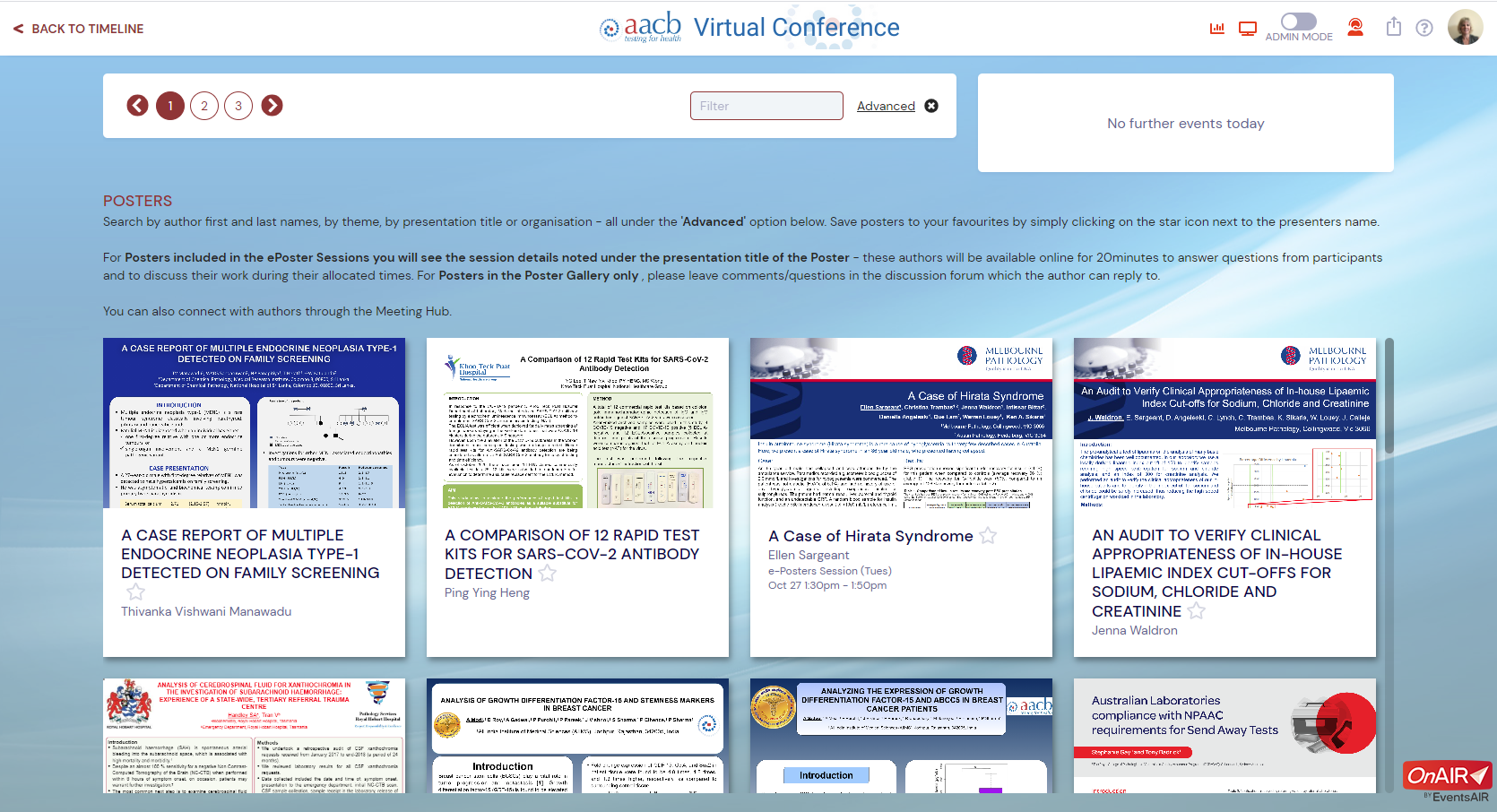The height and width of the screenshot is (812, 1497).
Task: Click 'e-Posters Session (Tues)' text
Action: tap(830, 571)
